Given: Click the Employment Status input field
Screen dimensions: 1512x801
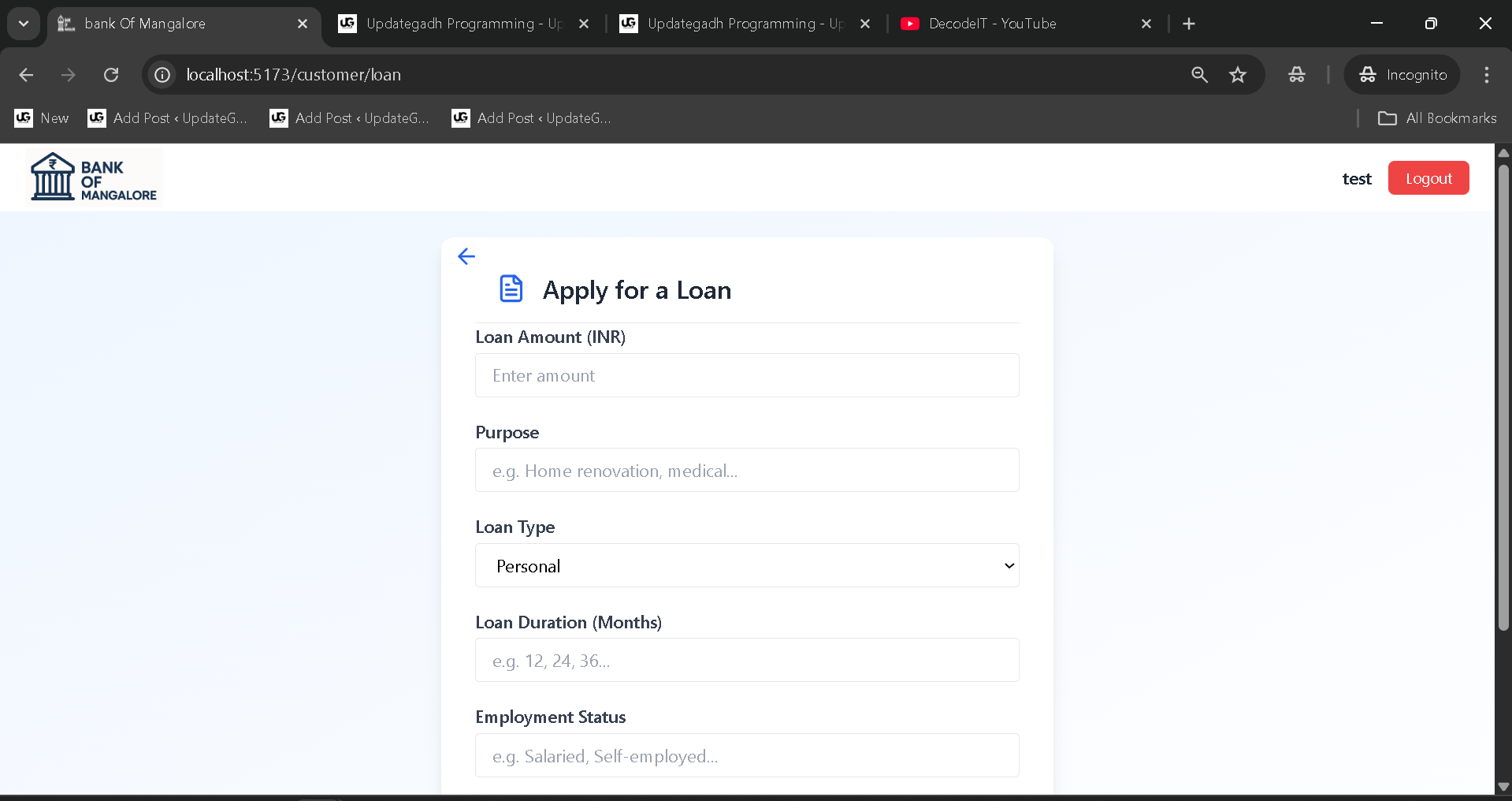Looking at the screenshot, I should [x=746, y=754].
